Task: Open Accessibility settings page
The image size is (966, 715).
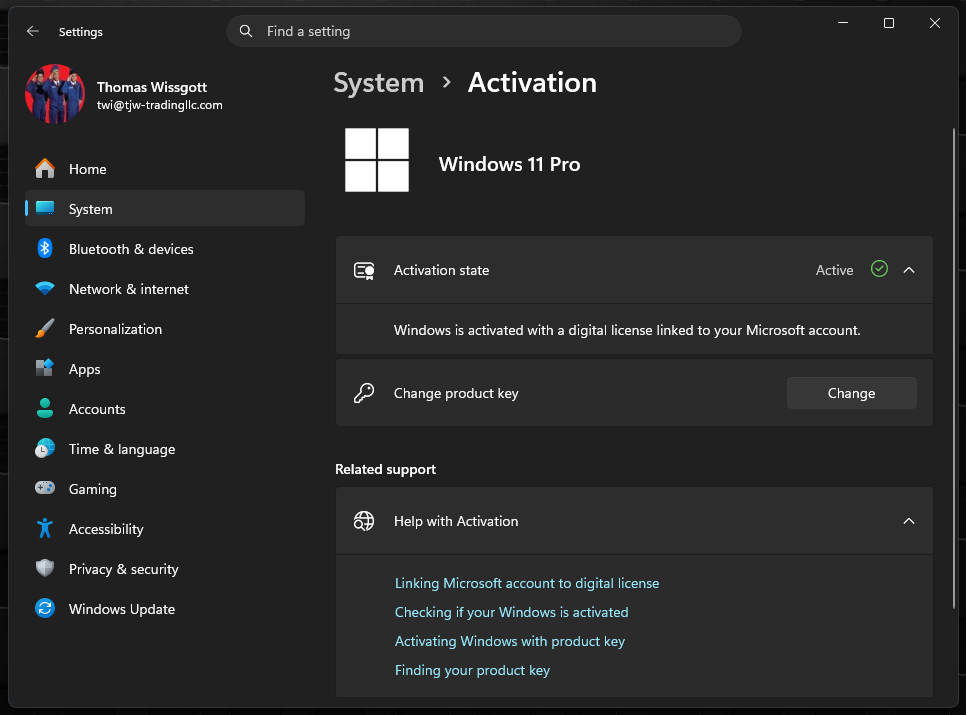Action: pos(164,529)
